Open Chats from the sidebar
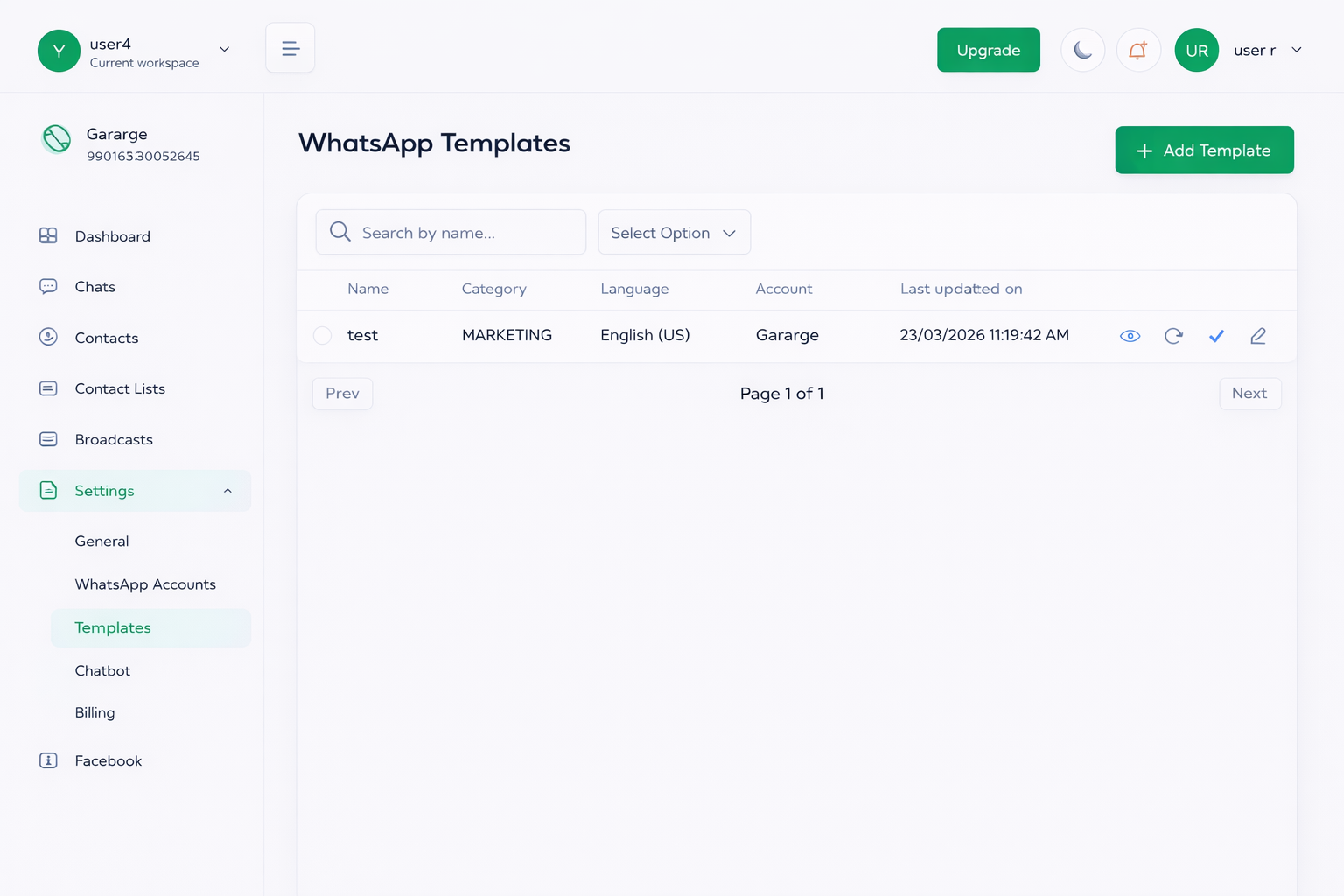This screenshot has height=896, width=1344. 94,287
